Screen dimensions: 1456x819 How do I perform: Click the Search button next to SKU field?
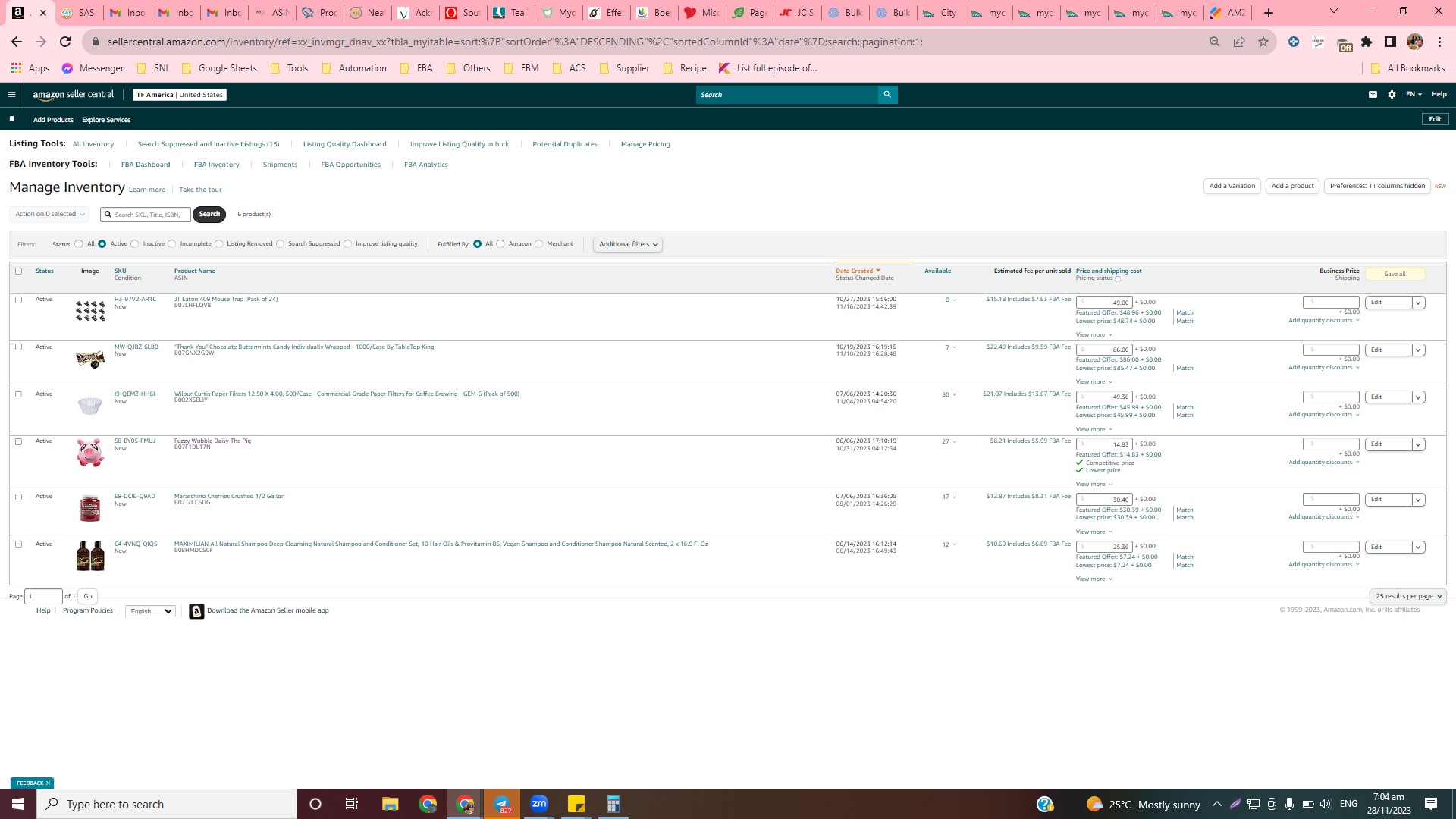(x=209, y=214)
